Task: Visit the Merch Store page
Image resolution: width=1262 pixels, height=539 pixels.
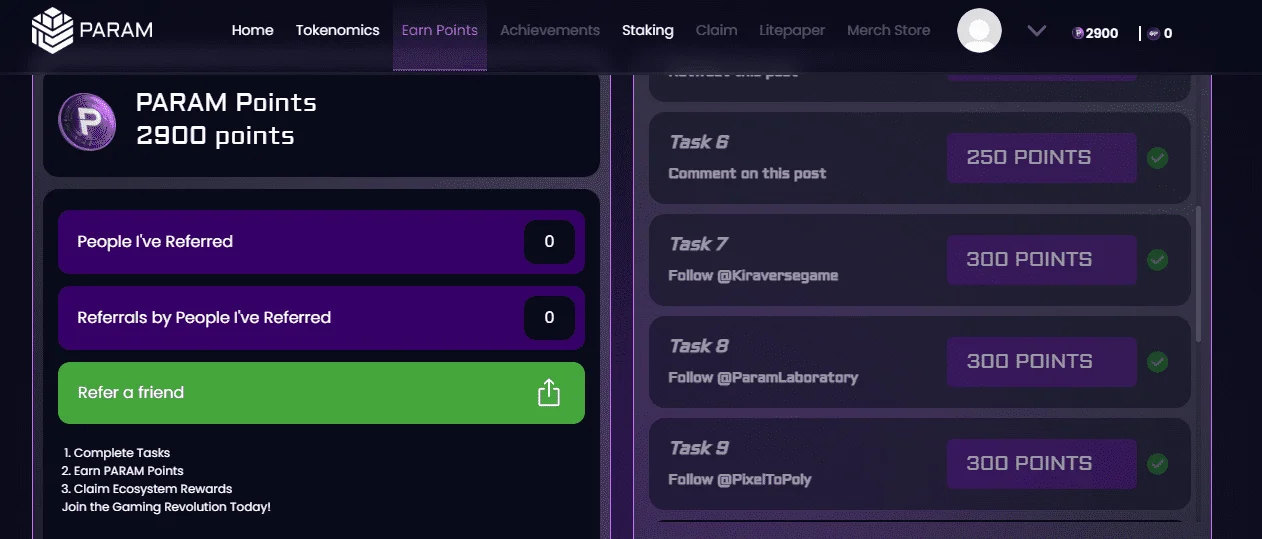Action: pos(888,30)
